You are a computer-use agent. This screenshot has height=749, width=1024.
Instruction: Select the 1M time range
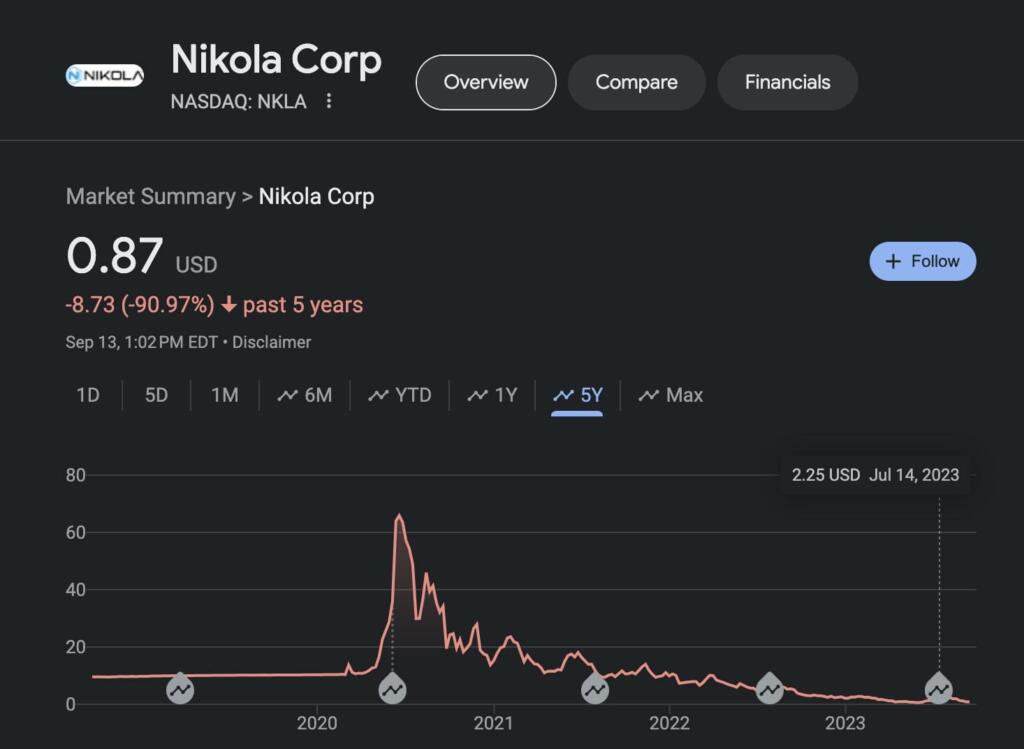click(x=224, y=395)
